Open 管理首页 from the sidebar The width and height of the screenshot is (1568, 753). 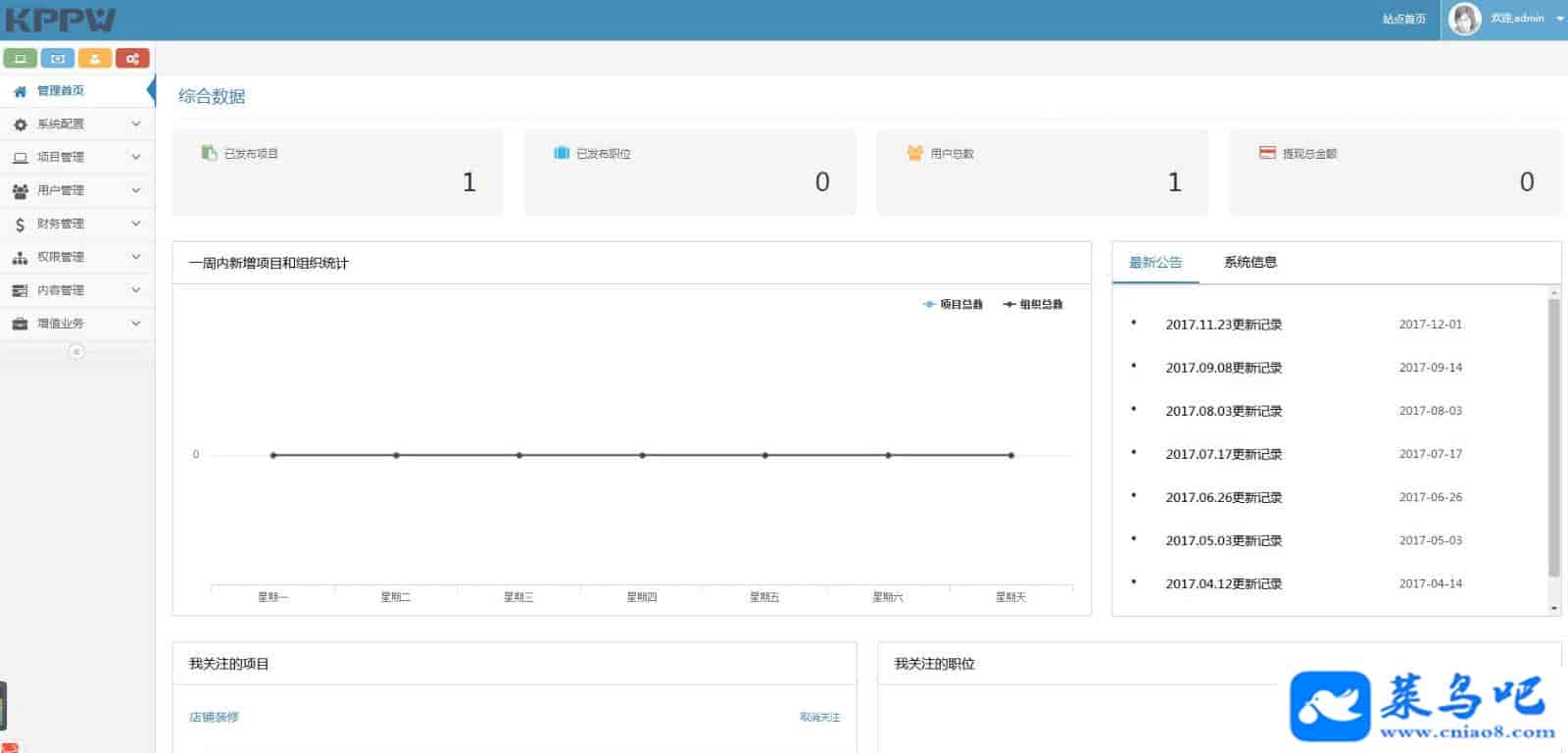(x=60, y=91)
